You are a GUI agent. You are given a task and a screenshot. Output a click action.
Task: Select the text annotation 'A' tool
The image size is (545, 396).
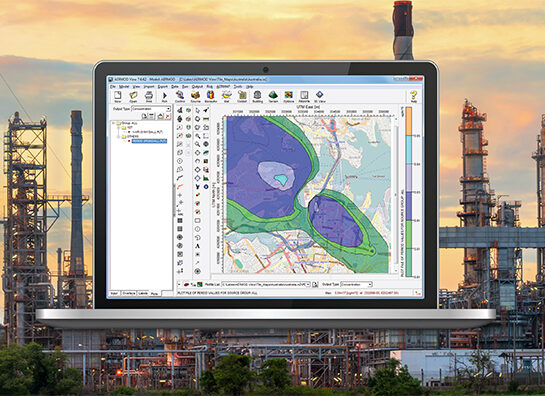pos(197,246)
